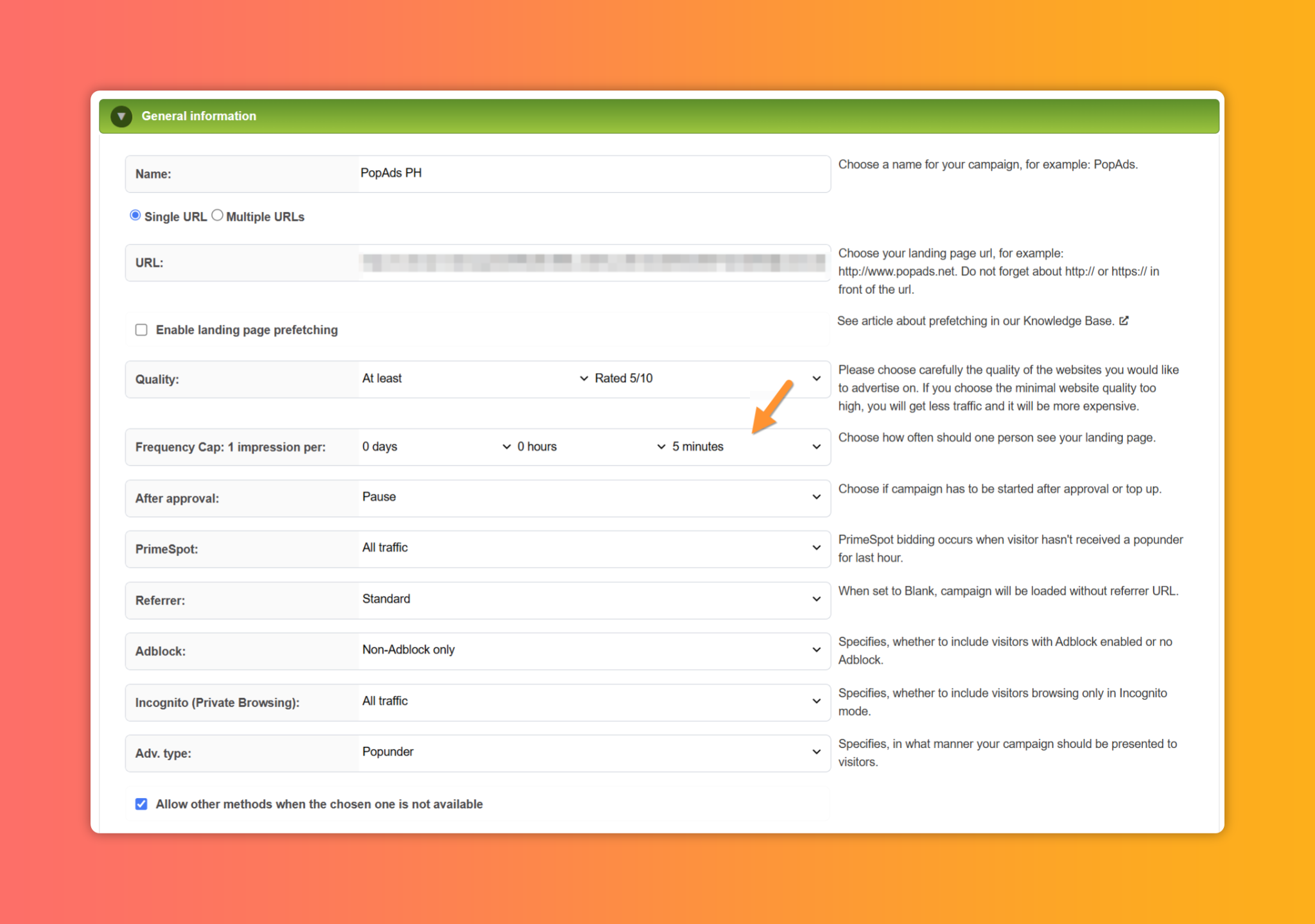The height and width of the screenshot is (924, 1315).
Task: Open the '5 minutes' frequency cap dropdown
Action: (x=747, y=446)
